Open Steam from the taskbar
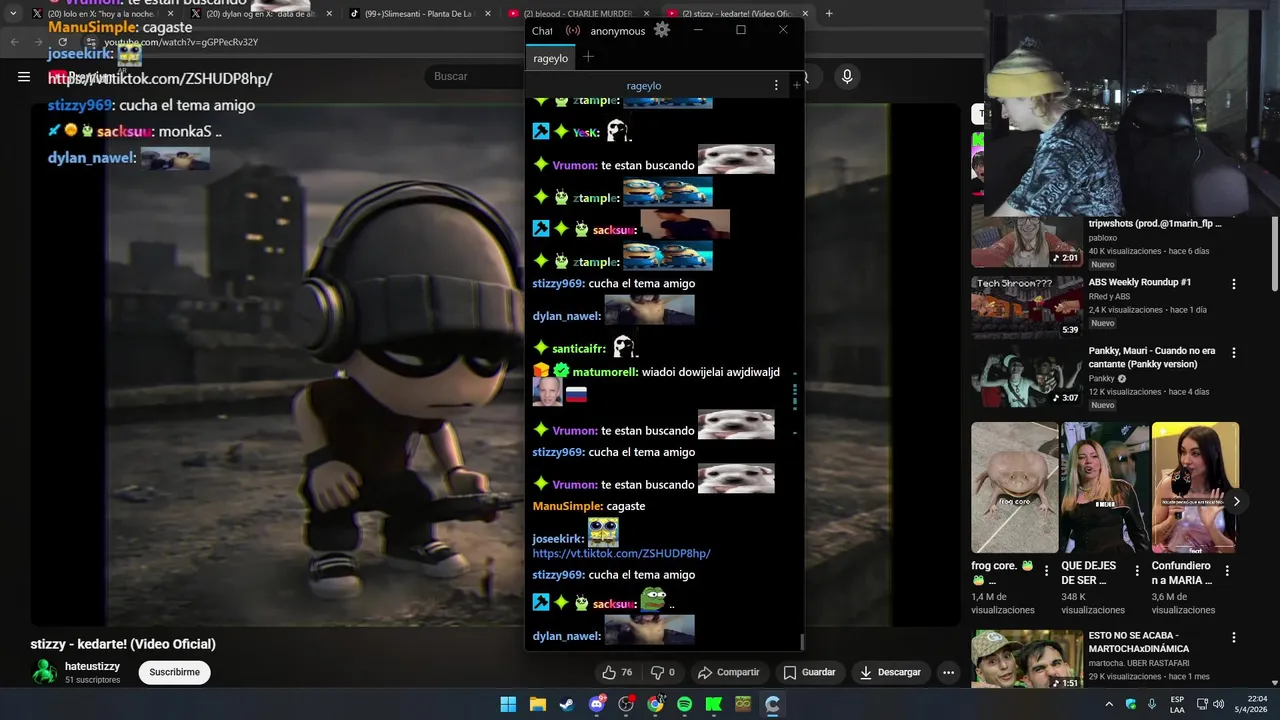Image resolution: width=1280 pixels, height=720 pixels. coord(566,704)
